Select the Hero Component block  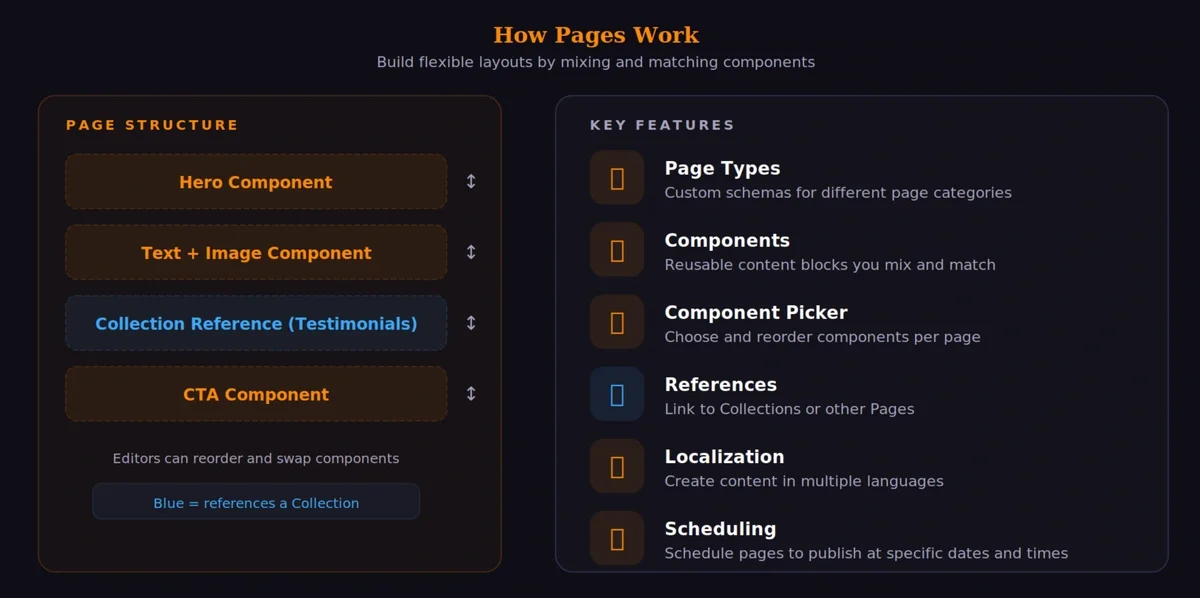pyautogui.click(x=256, y=182)
